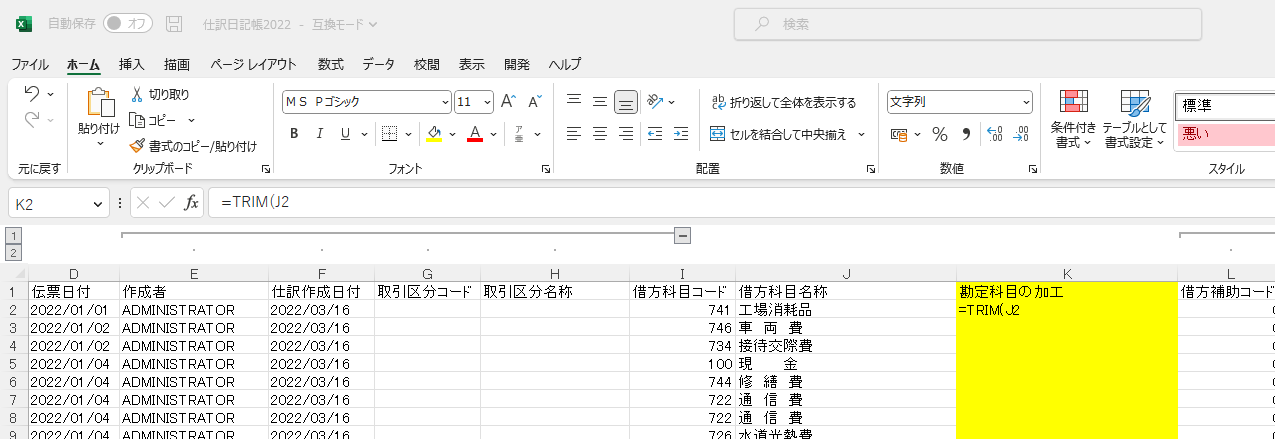The height and width of the screenshot is (439, 1275).
Task: Switch to the Insert tab
Action: coord(132,64)
